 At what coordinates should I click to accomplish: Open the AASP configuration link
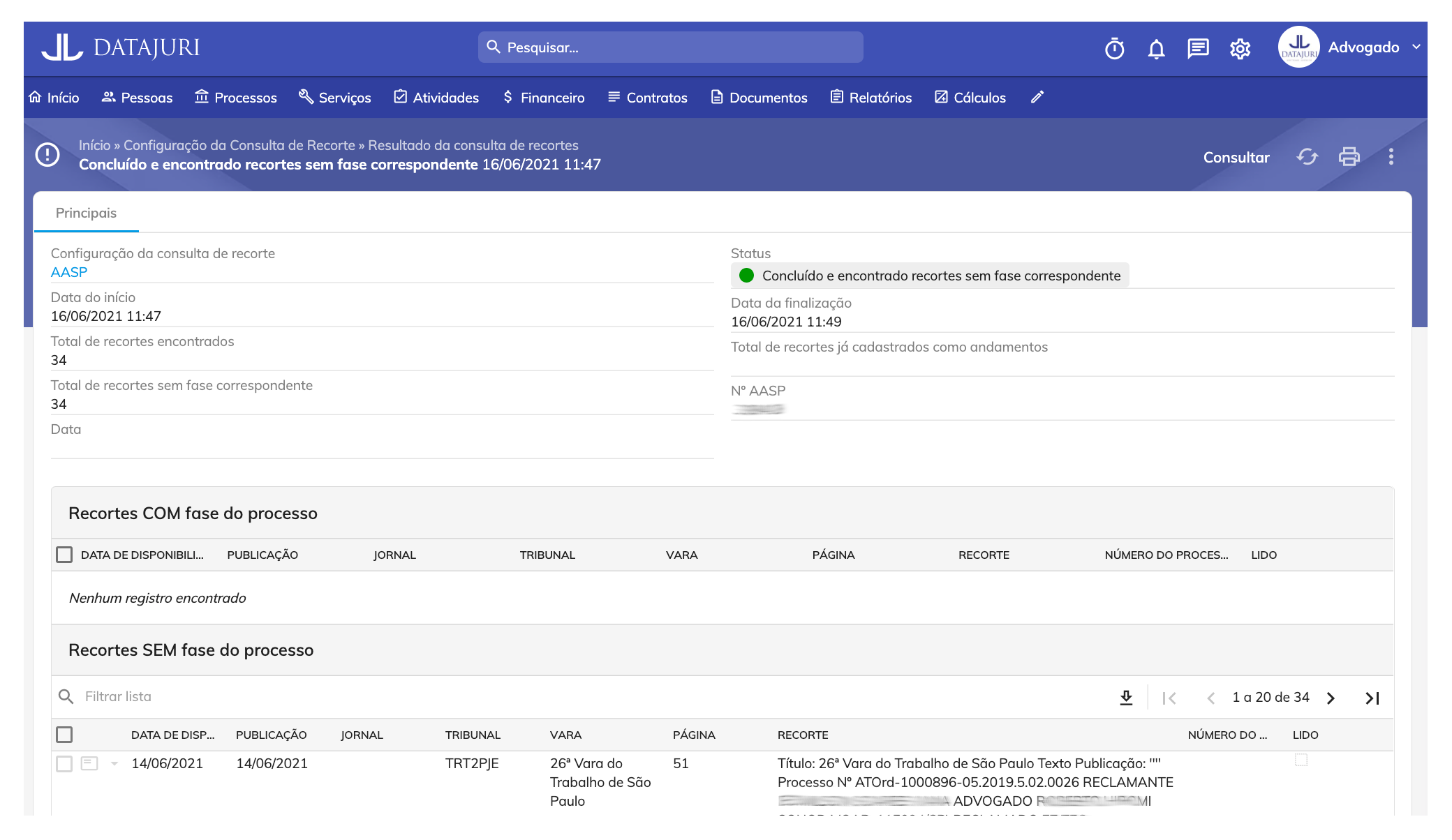coord(69,272)
